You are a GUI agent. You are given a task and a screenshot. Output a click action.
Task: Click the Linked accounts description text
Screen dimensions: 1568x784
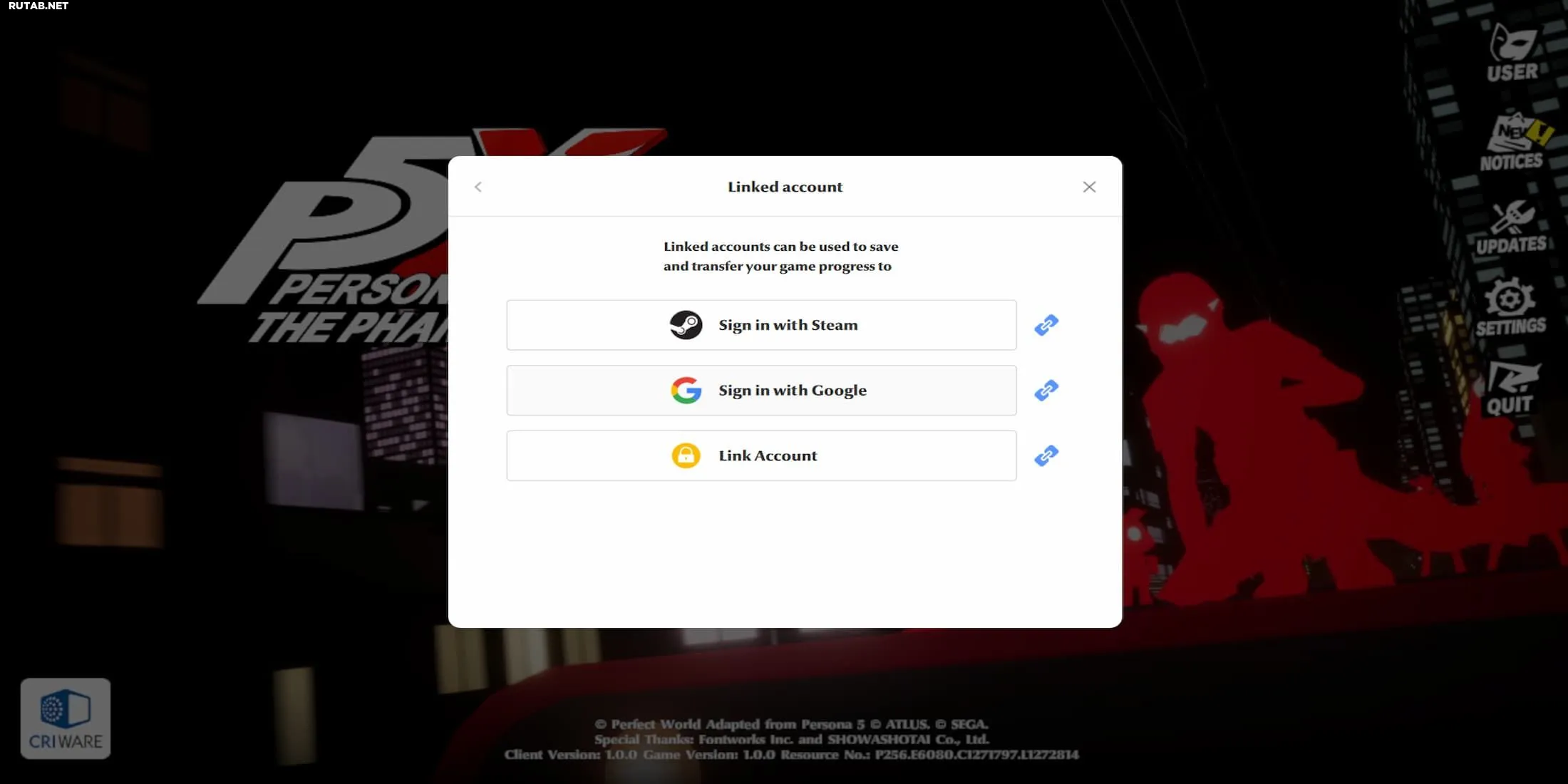click(x=780, y=257)
